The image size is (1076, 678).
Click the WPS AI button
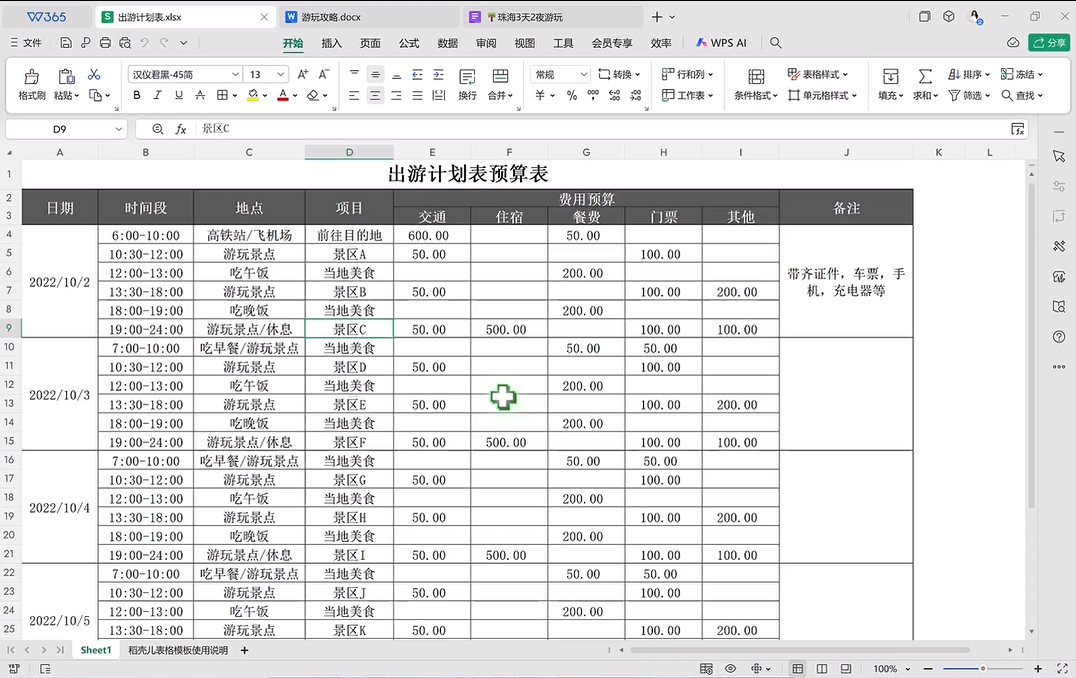tap(720, 43)
